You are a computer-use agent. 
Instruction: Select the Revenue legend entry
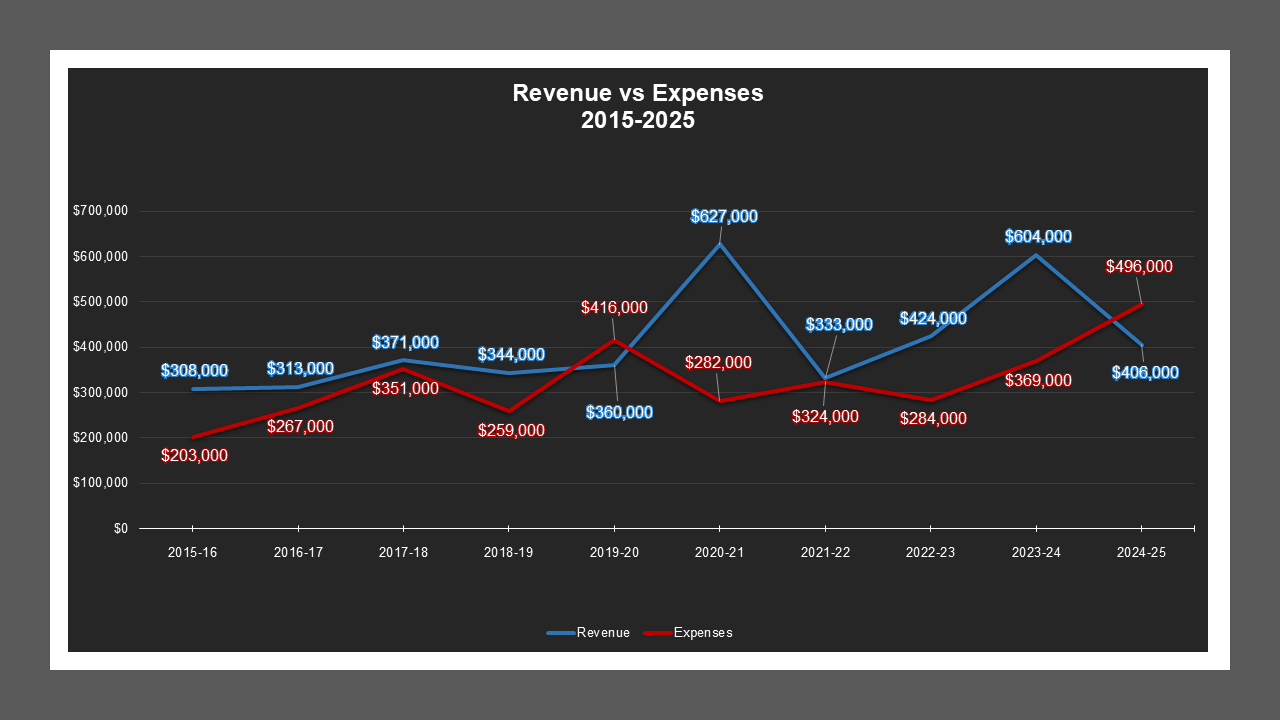pos(603,632)
